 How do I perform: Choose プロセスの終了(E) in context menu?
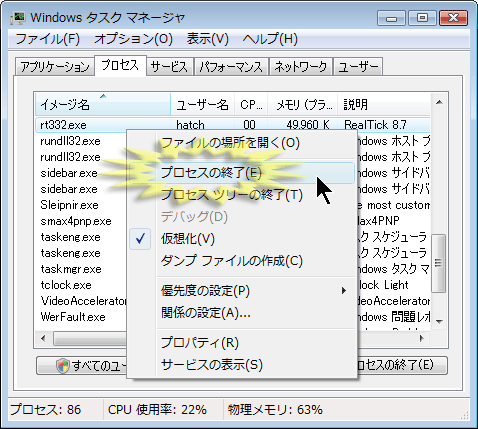242,173
